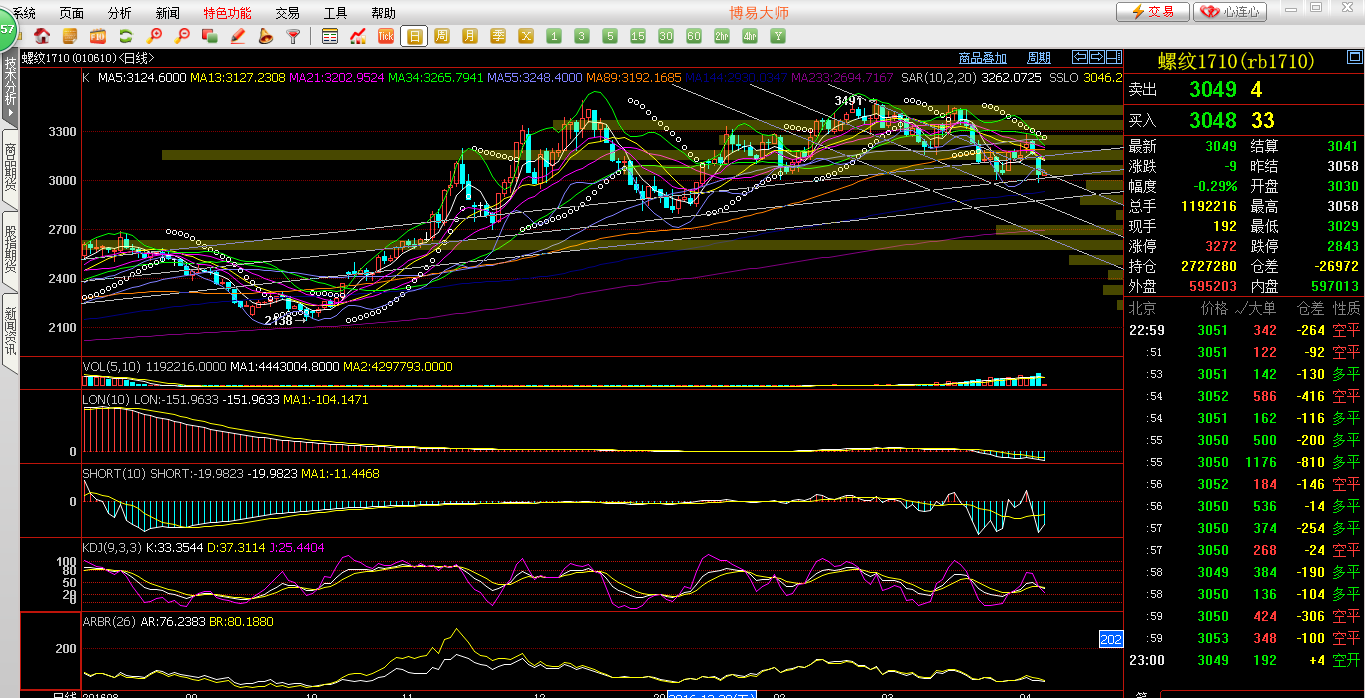The image size is (1365, 698).
Task: Click the 交易 lightning button
Action: [1153, 12]
